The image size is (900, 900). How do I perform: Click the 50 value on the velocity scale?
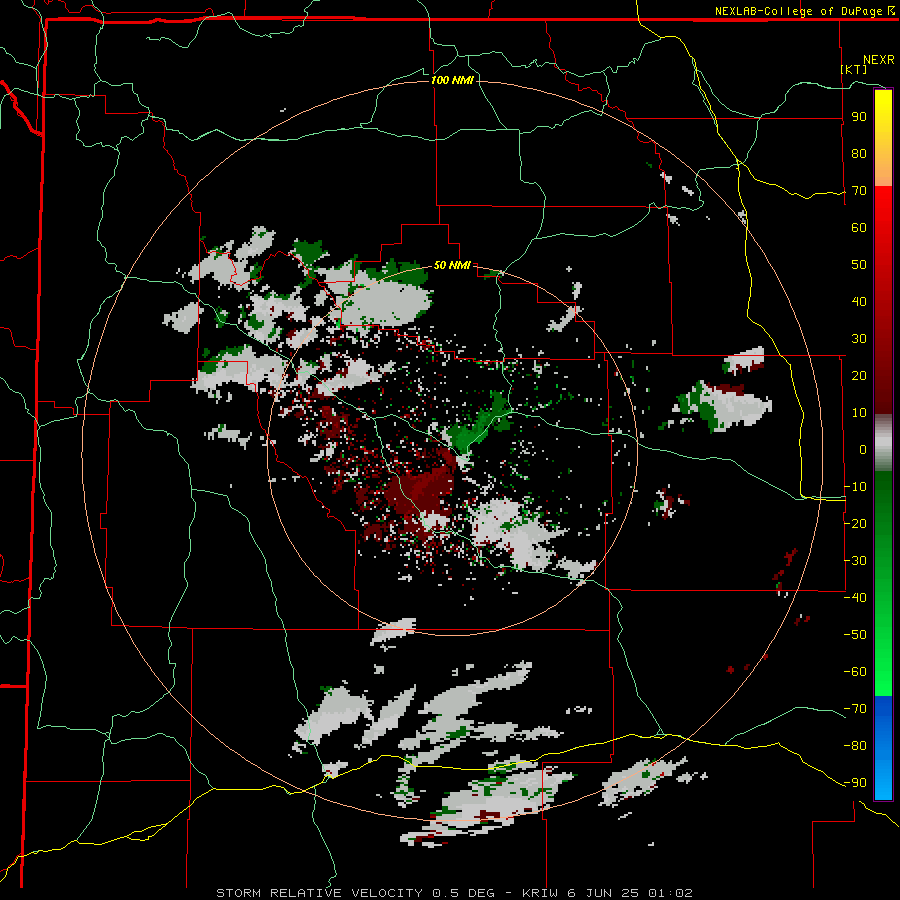click(859, 265)
